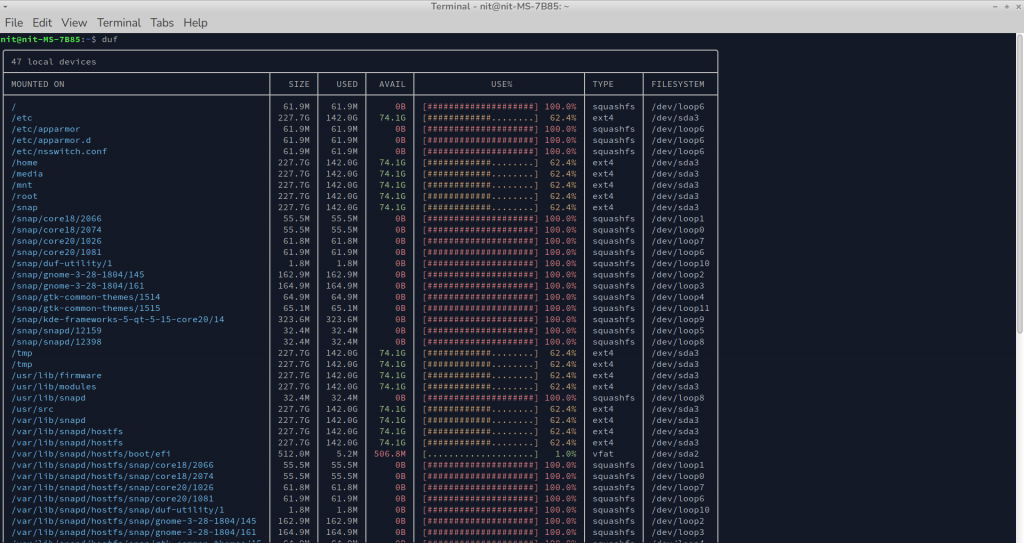Click the /snap/core18/2074 mount point
This screenshot has width=1024, height=543.
pos(56,229)
